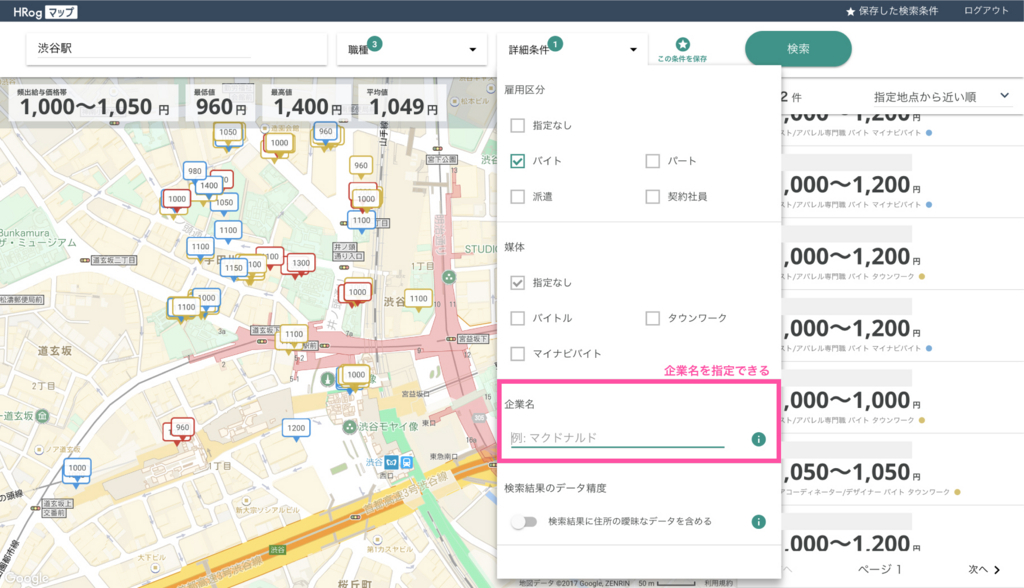This screenshot has height=588, width=1024.
Task: Open the ,050〜1,050 円 job result
Action: 902,470
